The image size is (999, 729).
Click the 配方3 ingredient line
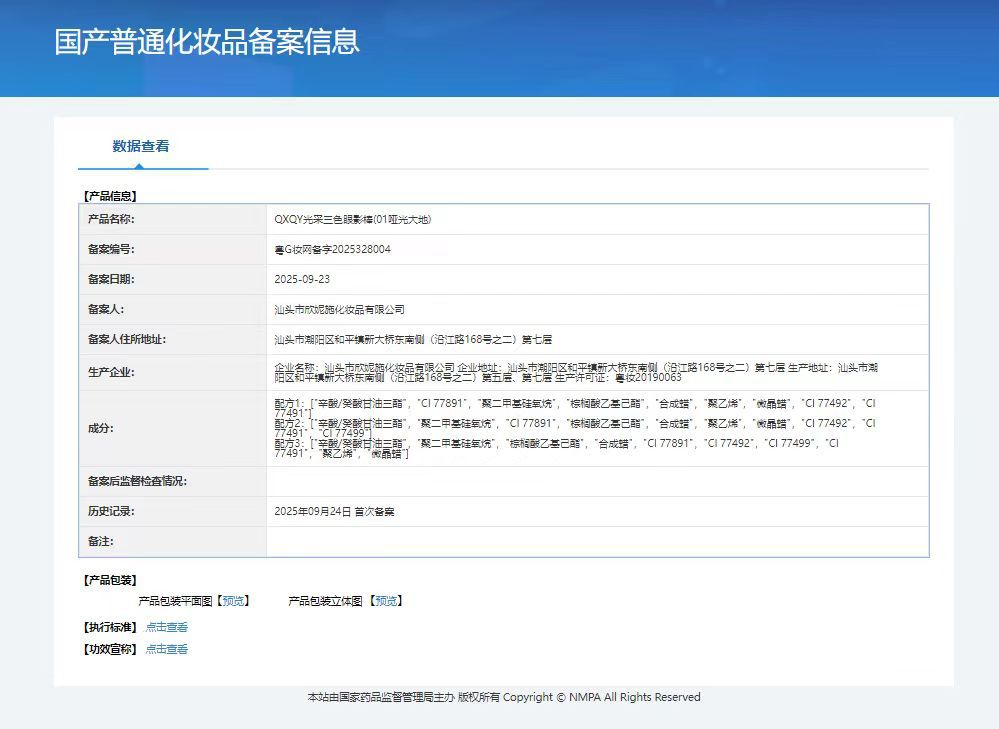tap(557, 448)
